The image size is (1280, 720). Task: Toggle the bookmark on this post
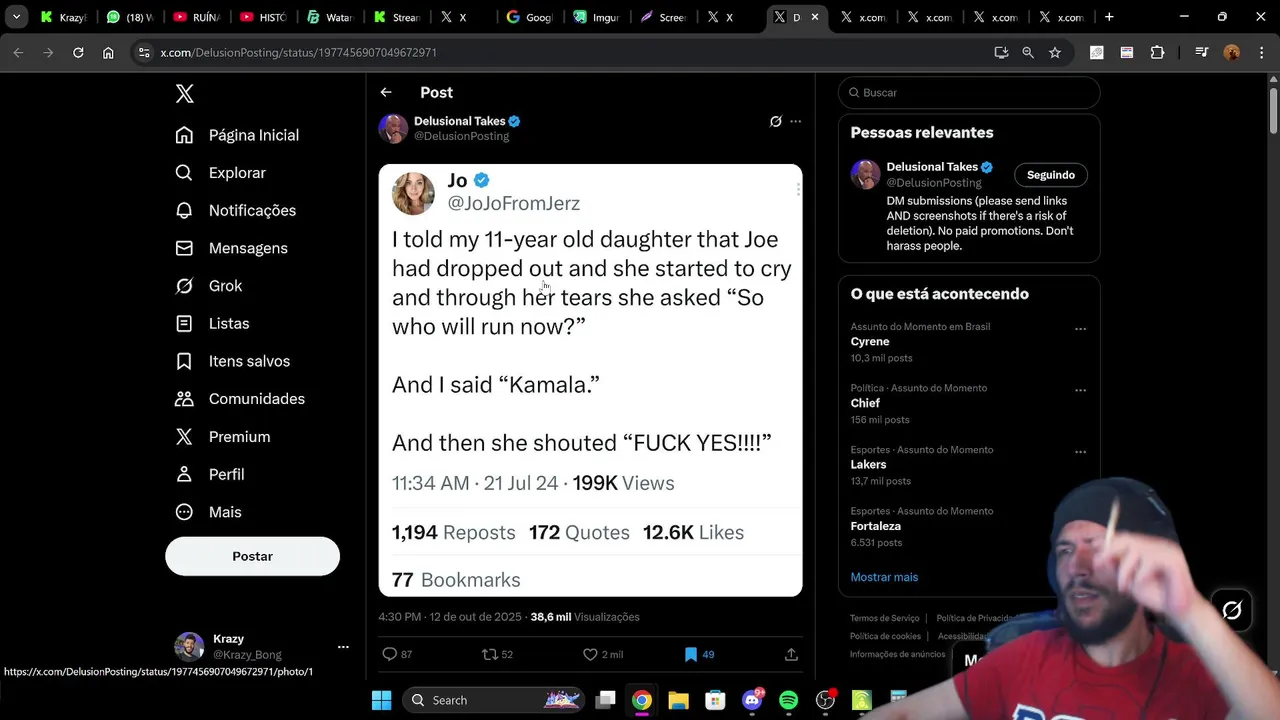pos(691,654)
